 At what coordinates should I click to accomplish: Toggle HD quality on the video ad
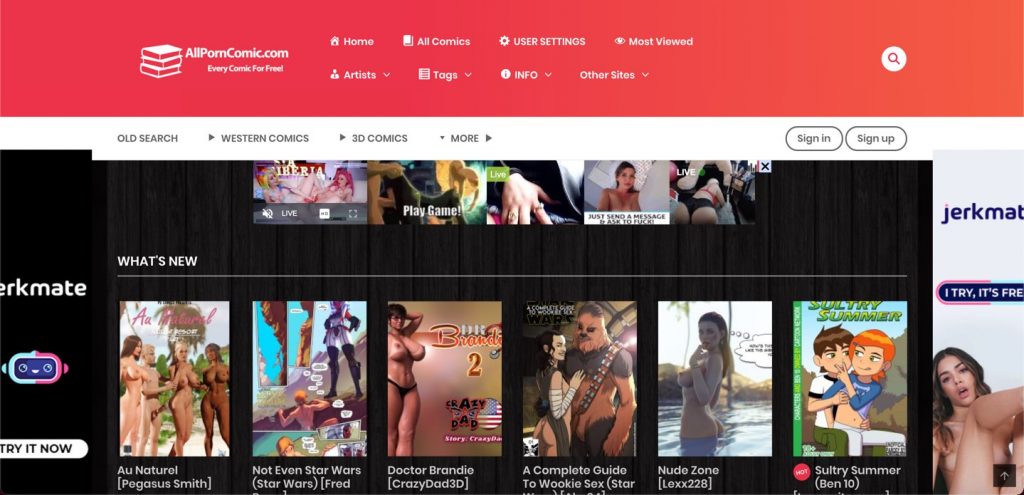[324, 214]
